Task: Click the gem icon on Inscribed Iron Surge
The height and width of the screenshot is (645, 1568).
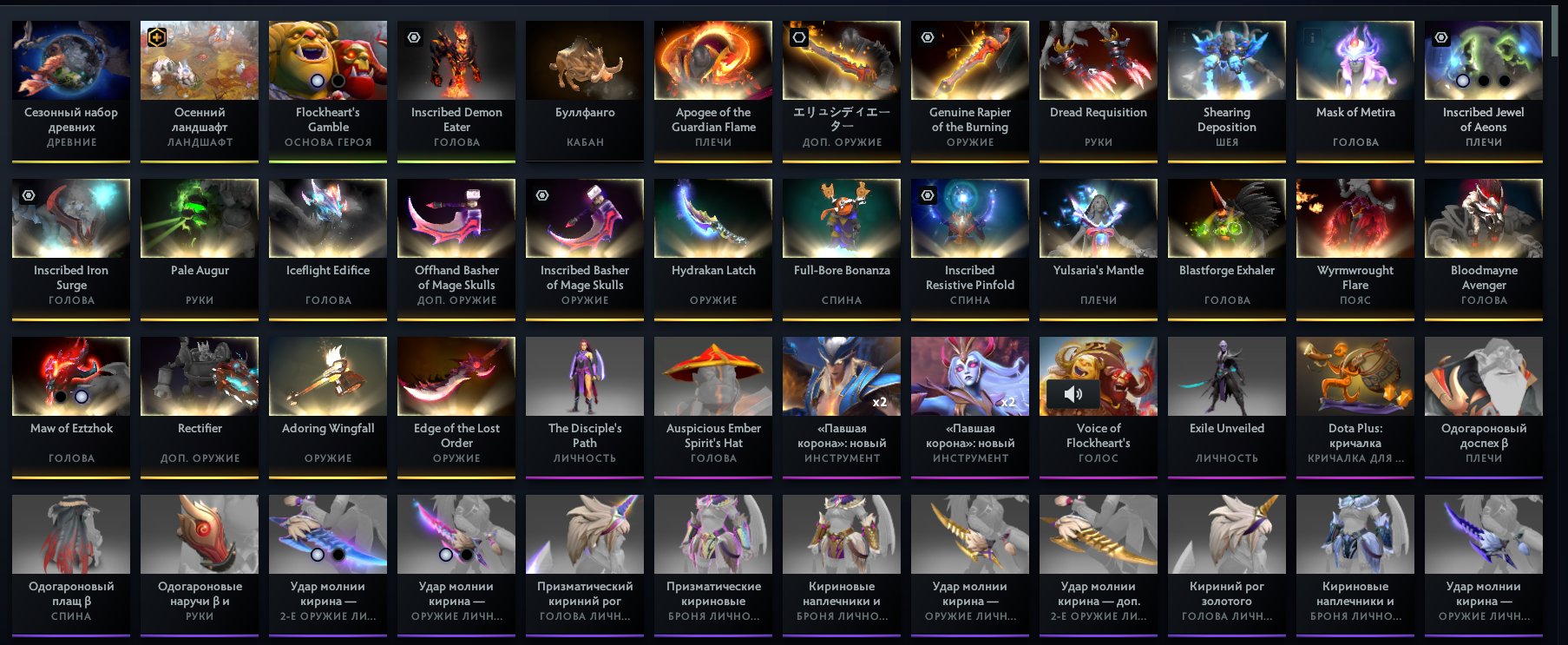Action: click(x=29, y=195)
